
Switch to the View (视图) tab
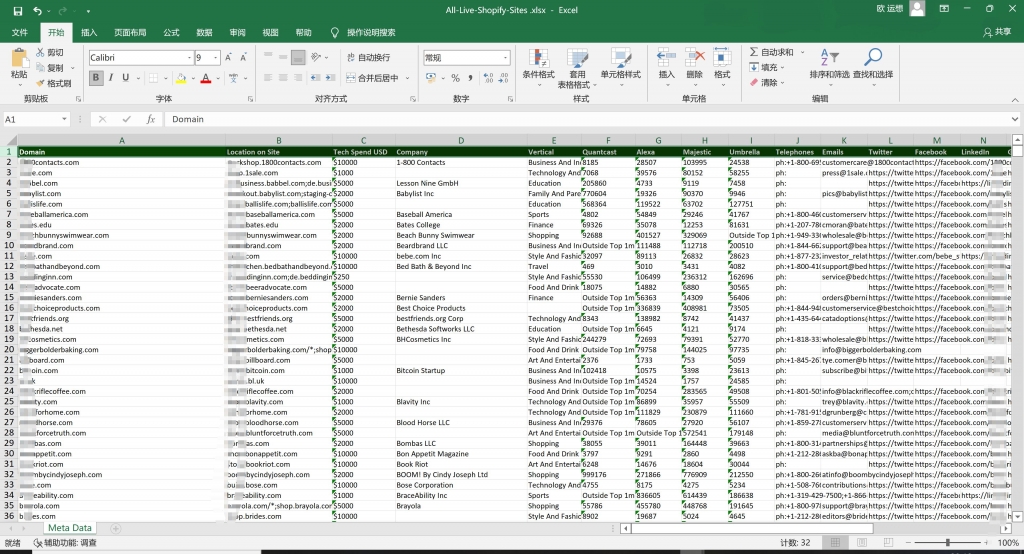coord(270,33)
